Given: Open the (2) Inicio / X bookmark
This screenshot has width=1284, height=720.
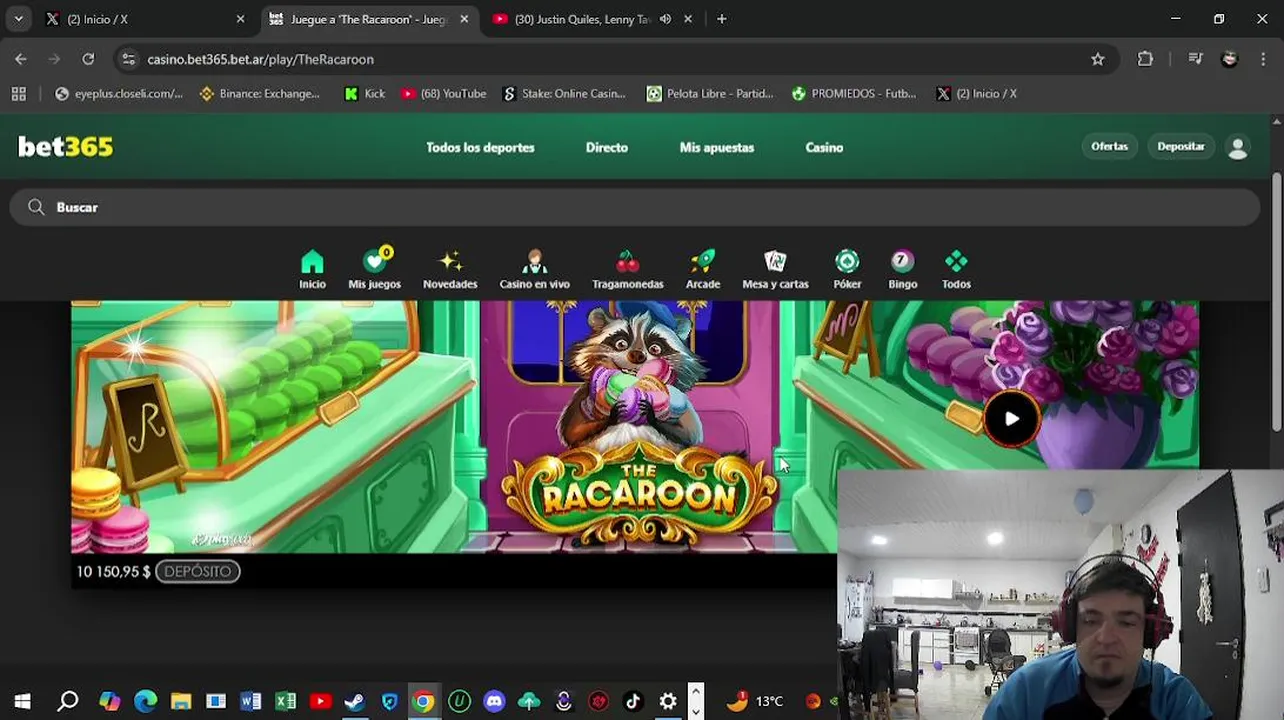Looking at the screenshot, I should [x=977, y=93].
